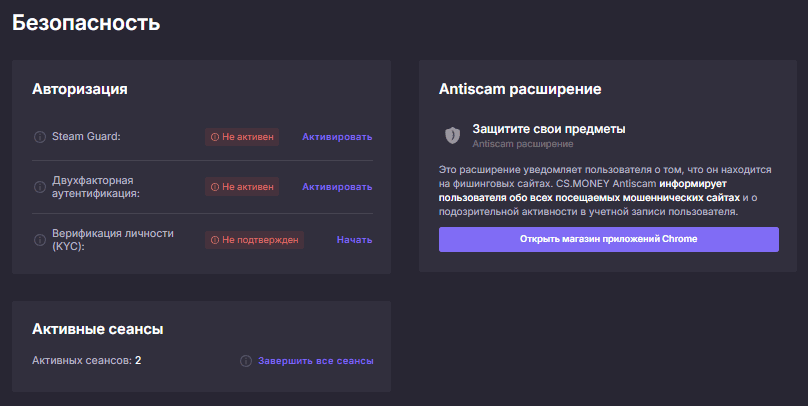Activate Steam Guard via Активировать link
The image size is (808, 406).
[x=337, y=137]
